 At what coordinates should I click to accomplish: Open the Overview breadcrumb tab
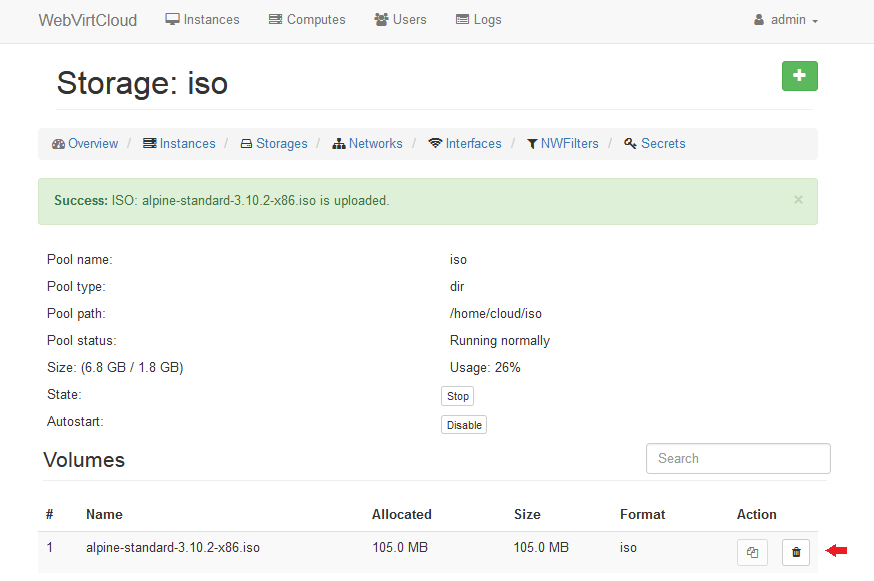click(85, 144)
